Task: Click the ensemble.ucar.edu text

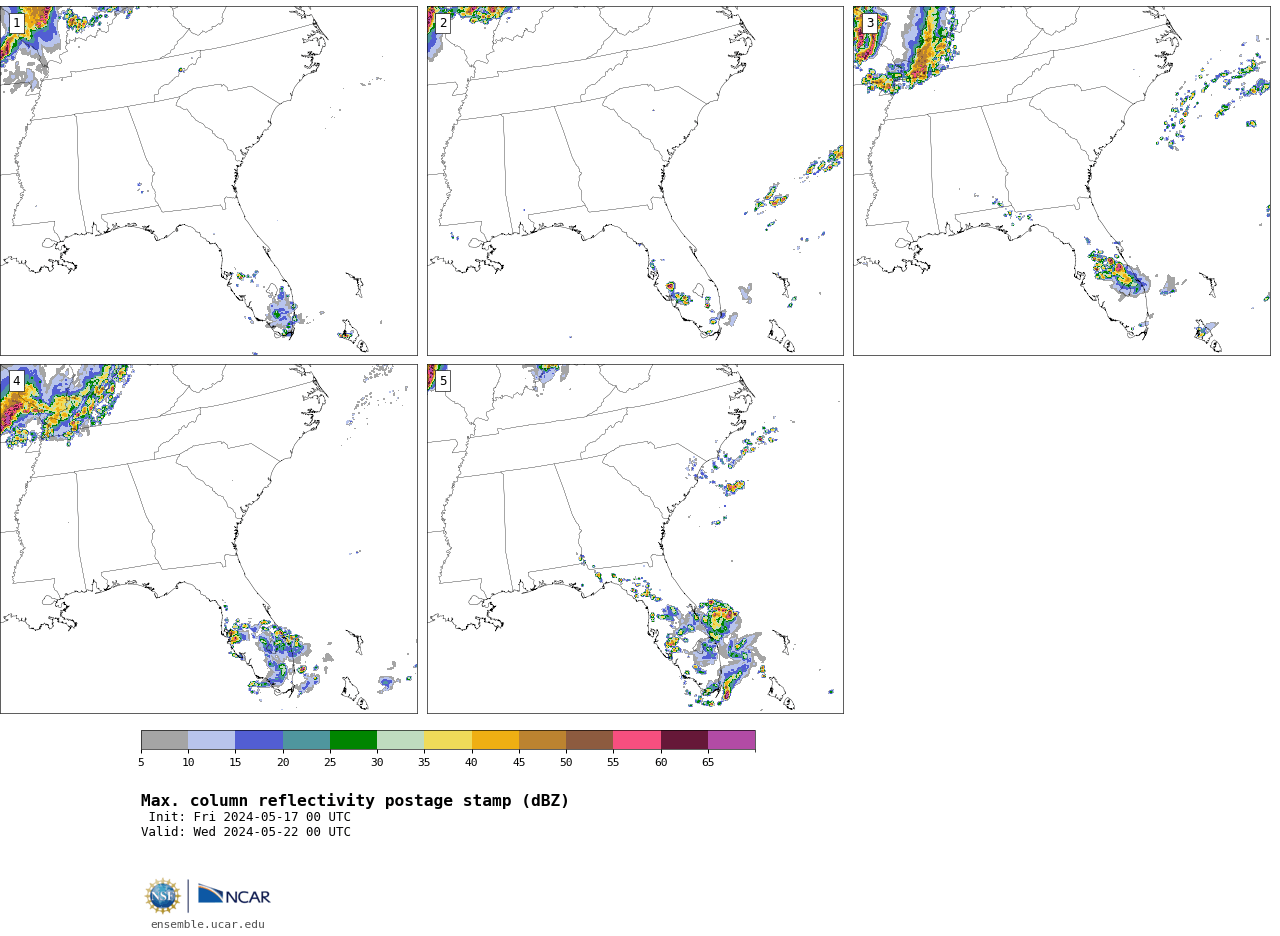Action: coord(208,925)
